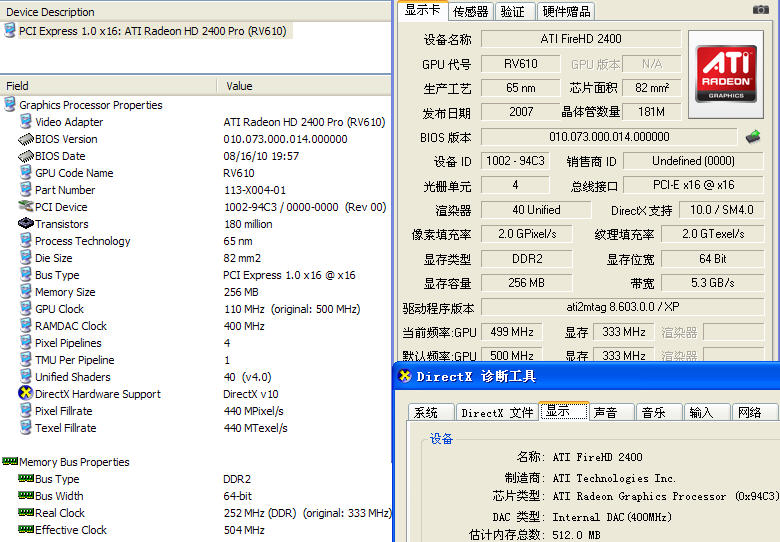This screenshot has height=542, width=780.
Task: Click the DirectX memory total 512.0 MB
Action: (x=576, y=535)
